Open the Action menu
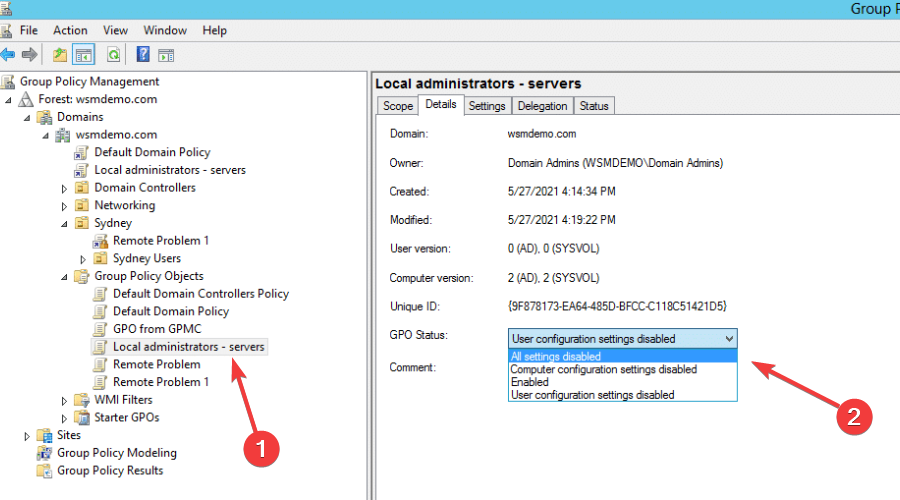The height and width of the screenshot is (500, 900). [x=70, y=30]
